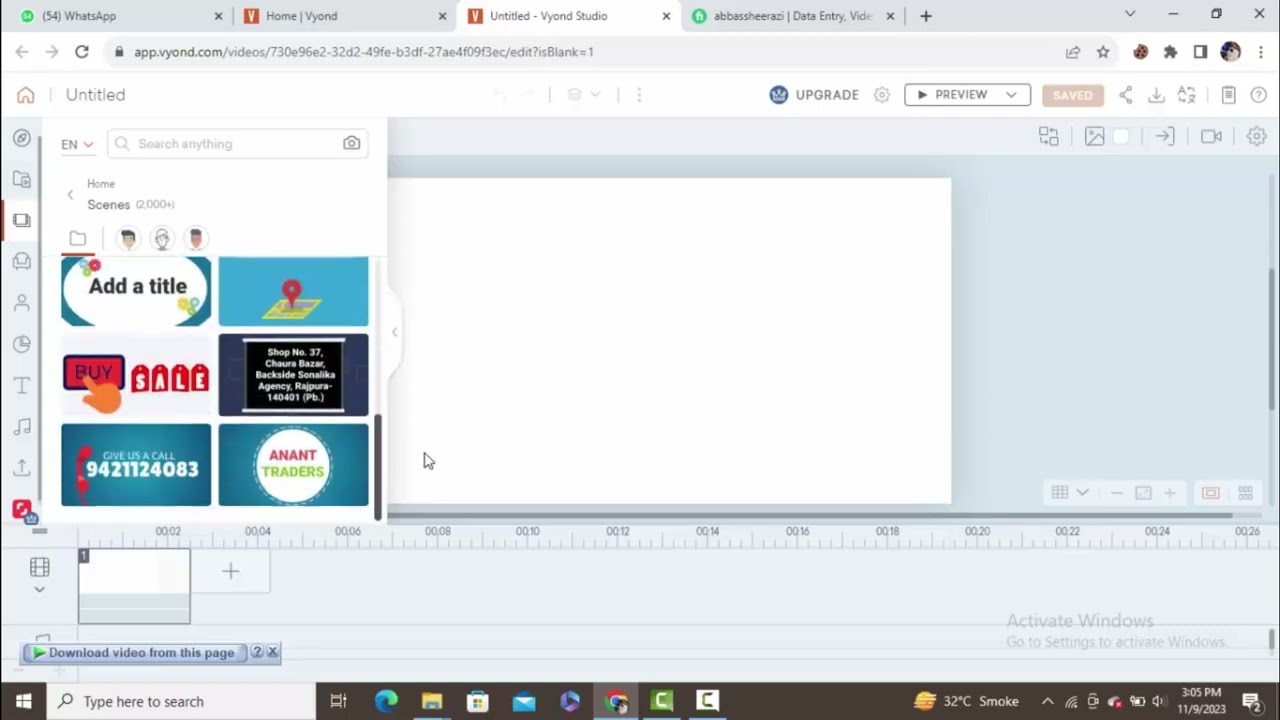1280x720 pixels.
Task: Open scene settings gear icon
Action: [x=1257, y=137]
